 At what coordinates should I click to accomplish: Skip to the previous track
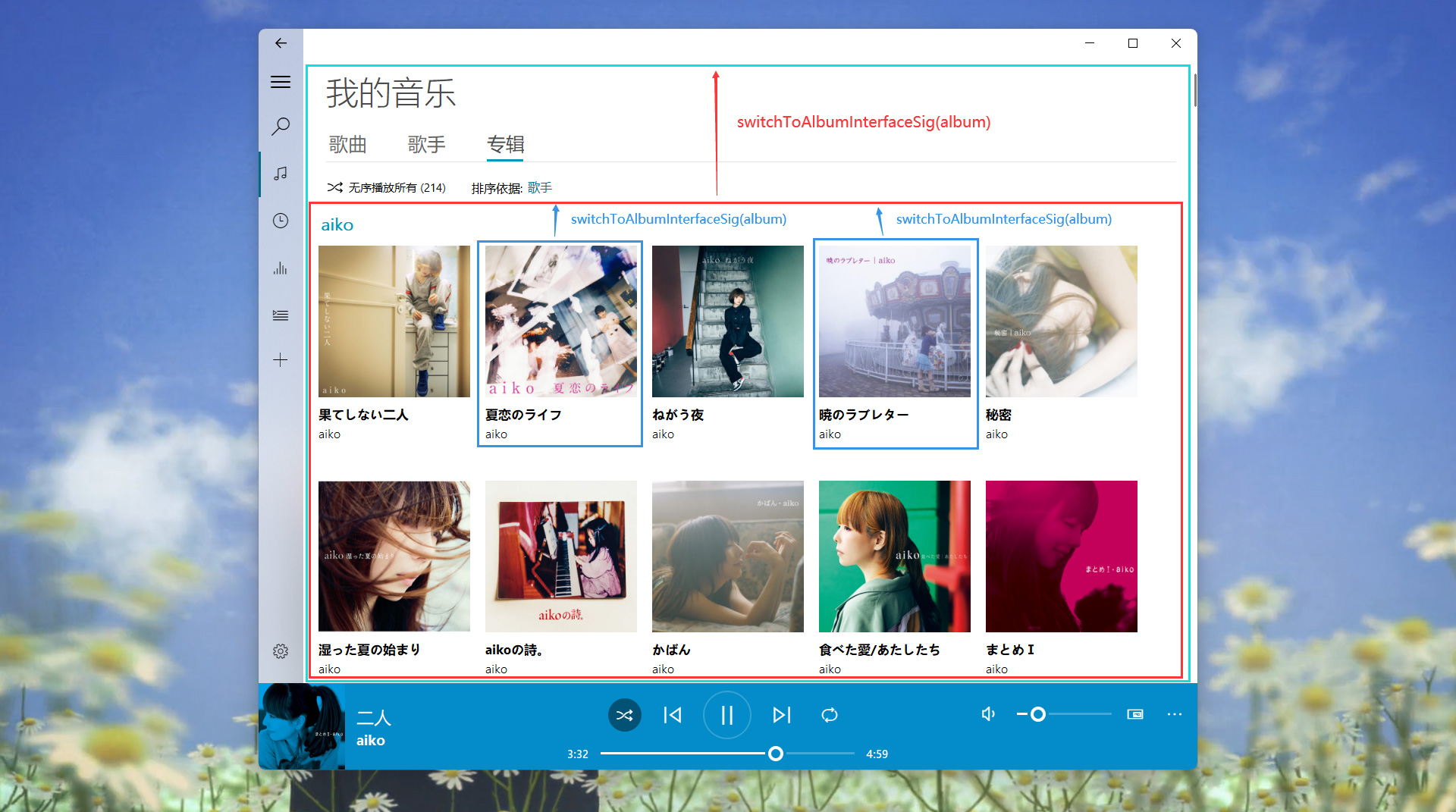pos(673,715)
